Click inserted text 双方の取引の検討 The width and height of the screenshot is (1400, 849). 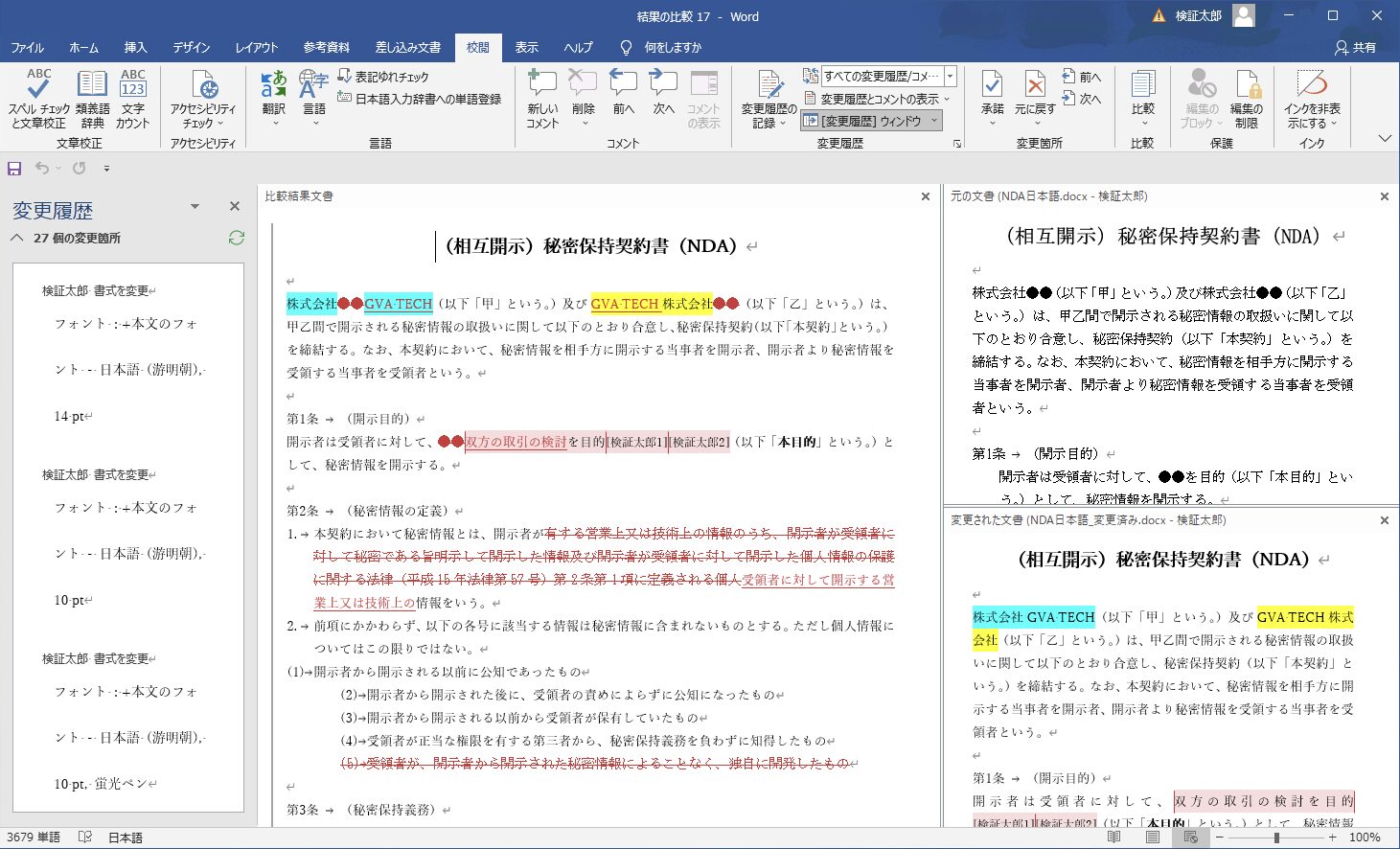coord(516,442)
